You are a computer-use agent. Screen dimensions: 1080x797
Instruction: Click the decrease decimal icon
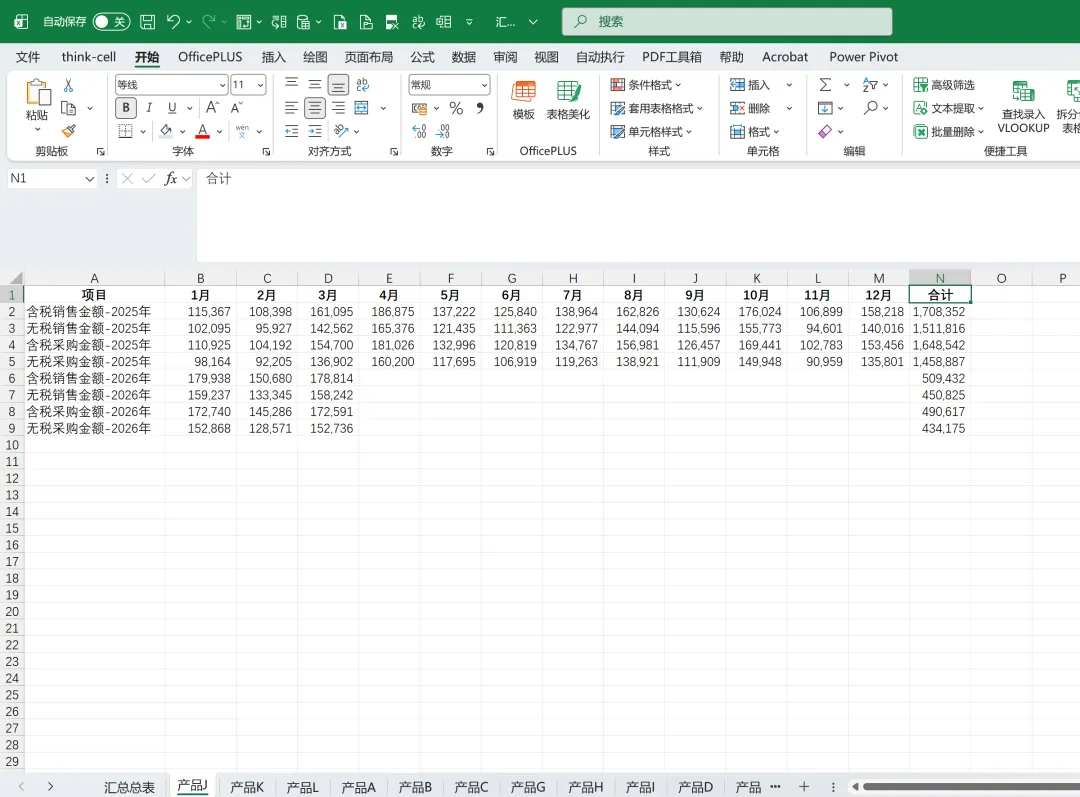(443, 131)
